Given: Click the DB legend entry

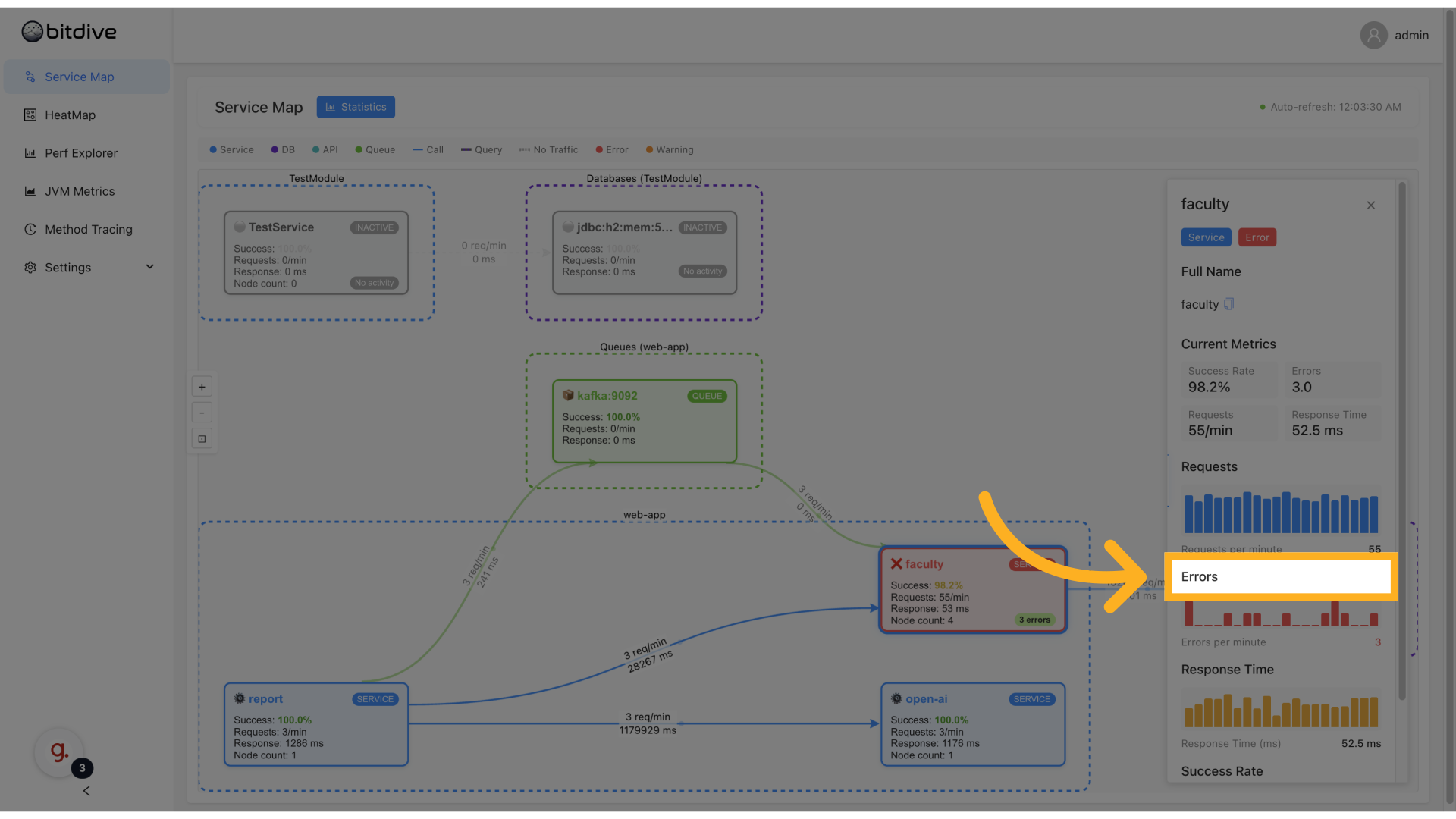Looking at the screenshot, I should [x=283, y=150].
